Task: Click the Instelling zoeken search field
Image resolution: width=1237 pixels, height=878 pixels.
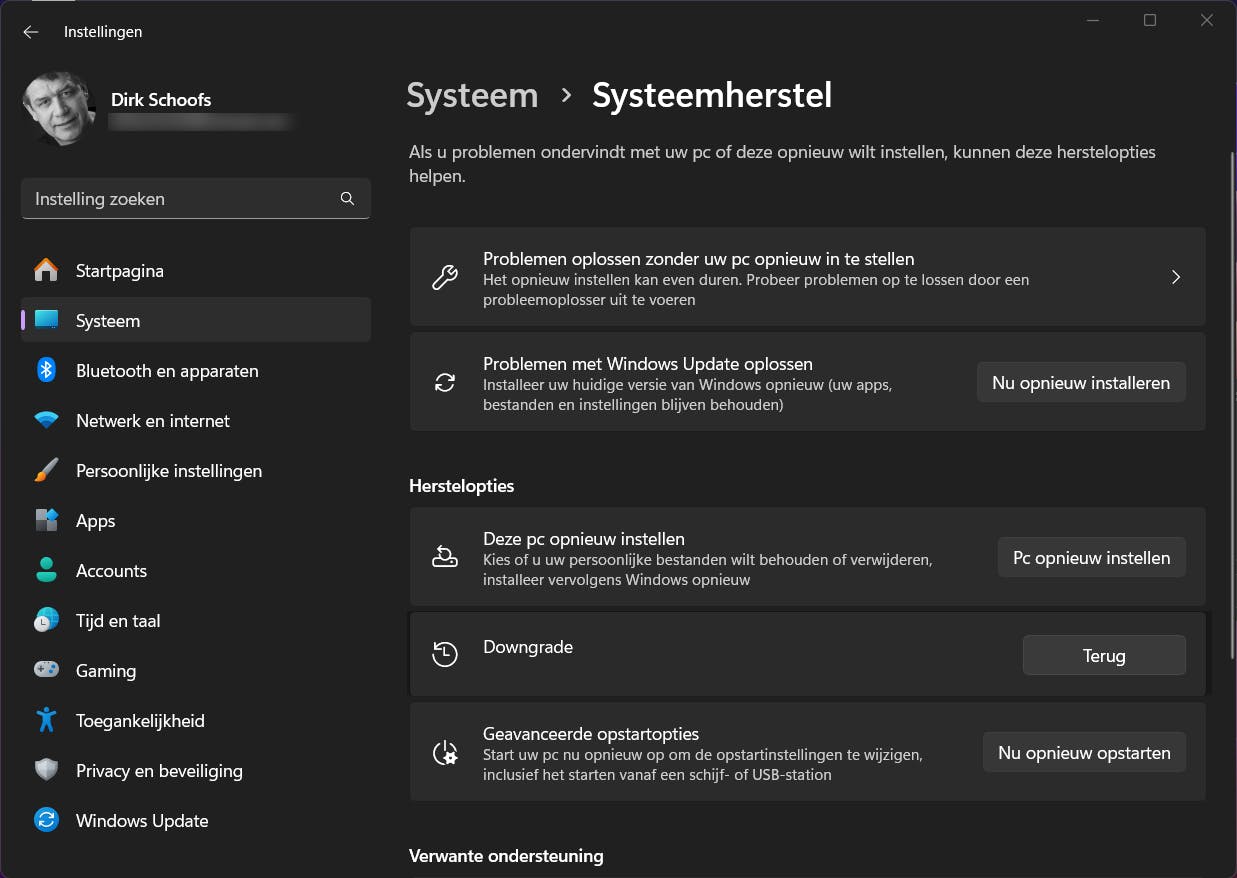Action: [x=180, y=199]
